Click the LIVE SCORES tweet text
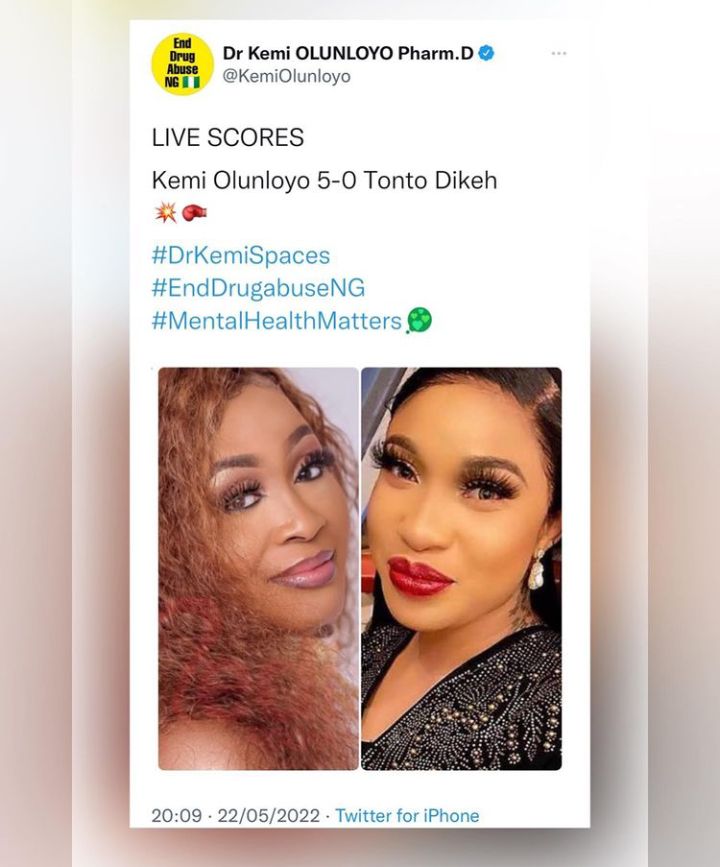 point(228,137)
